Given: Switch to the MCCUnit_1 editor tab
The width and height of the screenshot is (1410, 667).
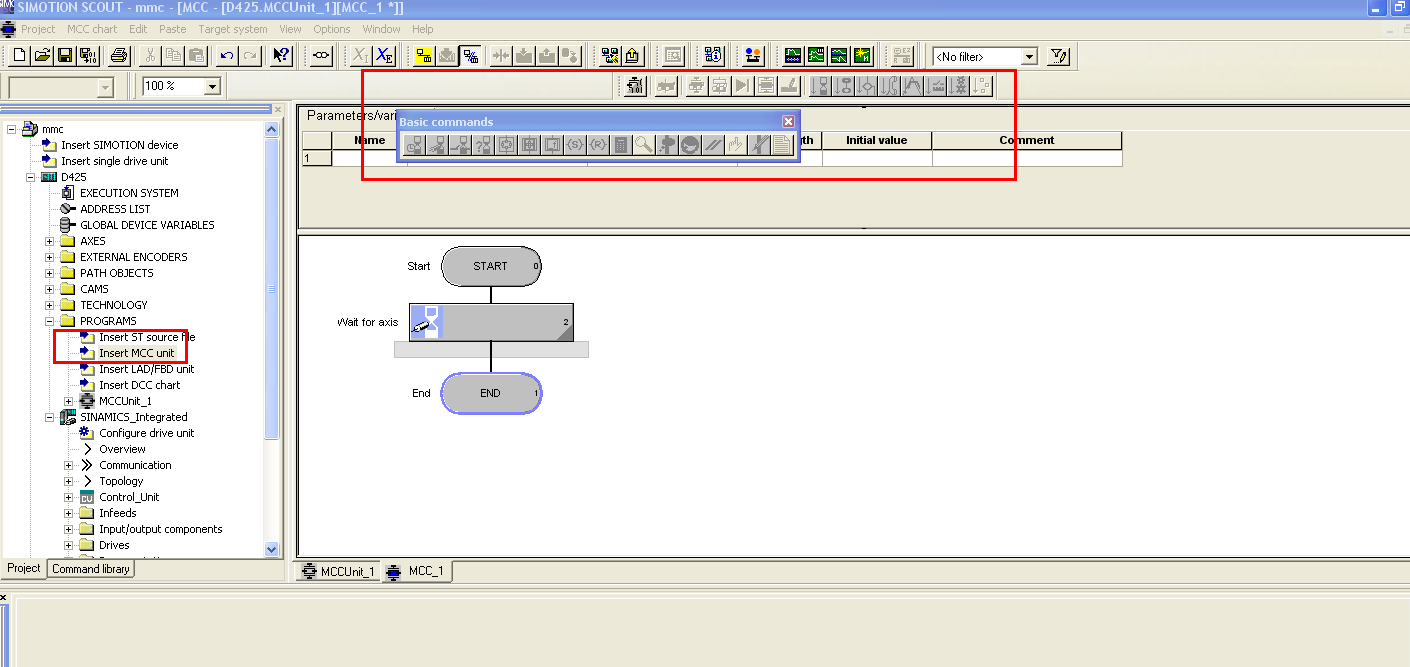Looking at the screenshot, I should click(339, 572).
